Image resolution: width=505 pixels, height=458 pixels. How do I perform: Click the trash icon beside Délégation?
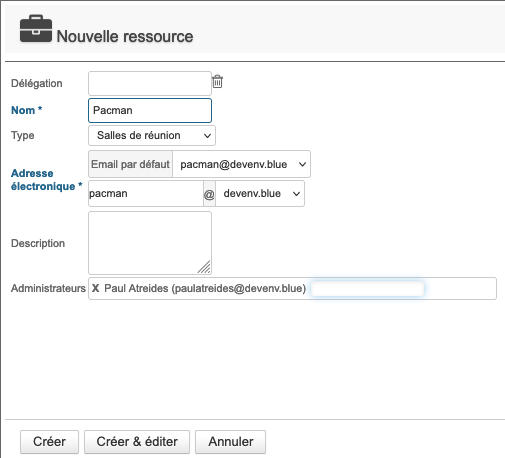[217, 81]
